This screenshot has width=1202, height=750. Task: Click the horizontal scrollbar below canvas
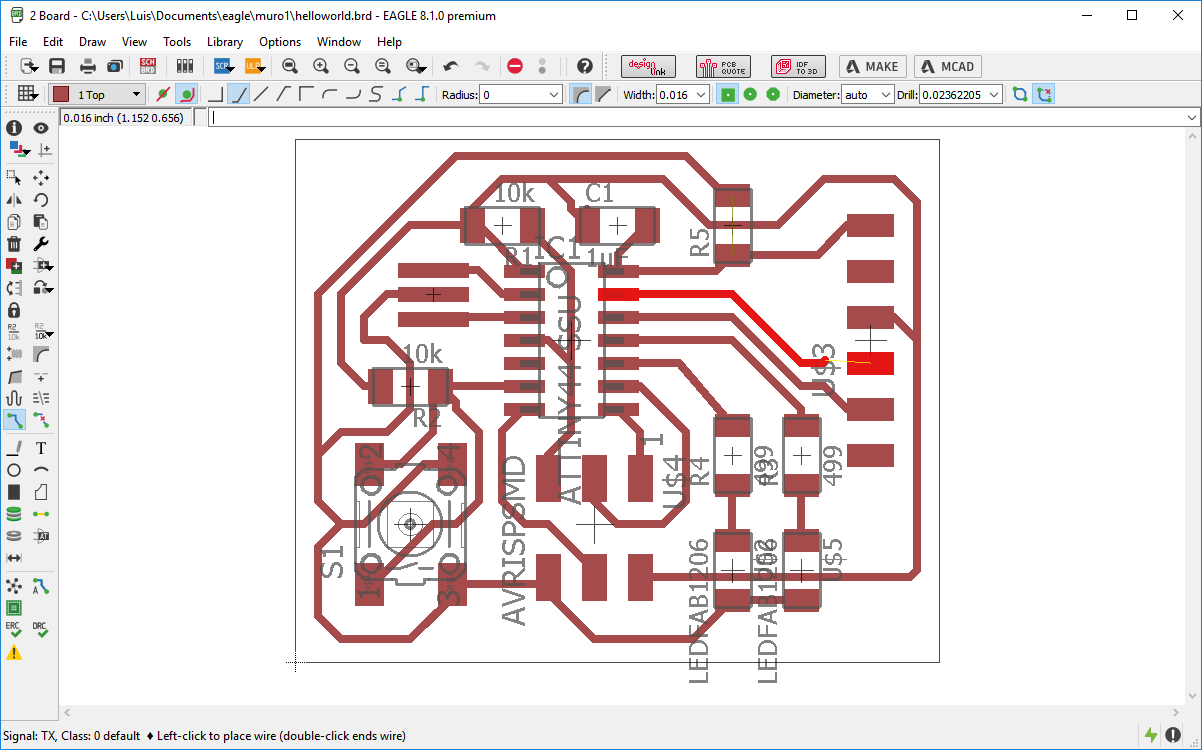coord(621,713)
